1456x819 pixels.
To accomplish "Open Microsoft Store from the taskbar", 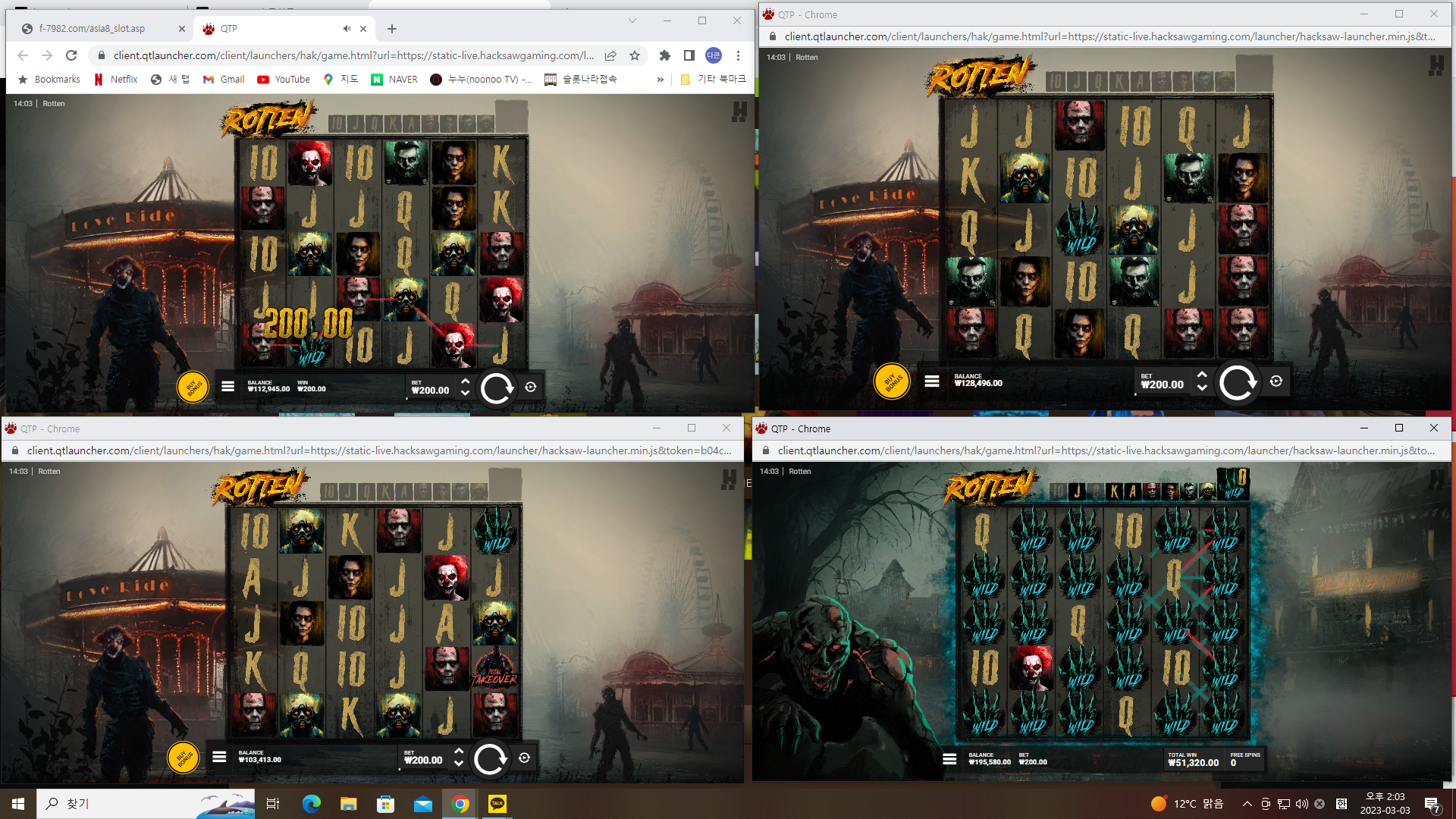I will tap(385, 804).
